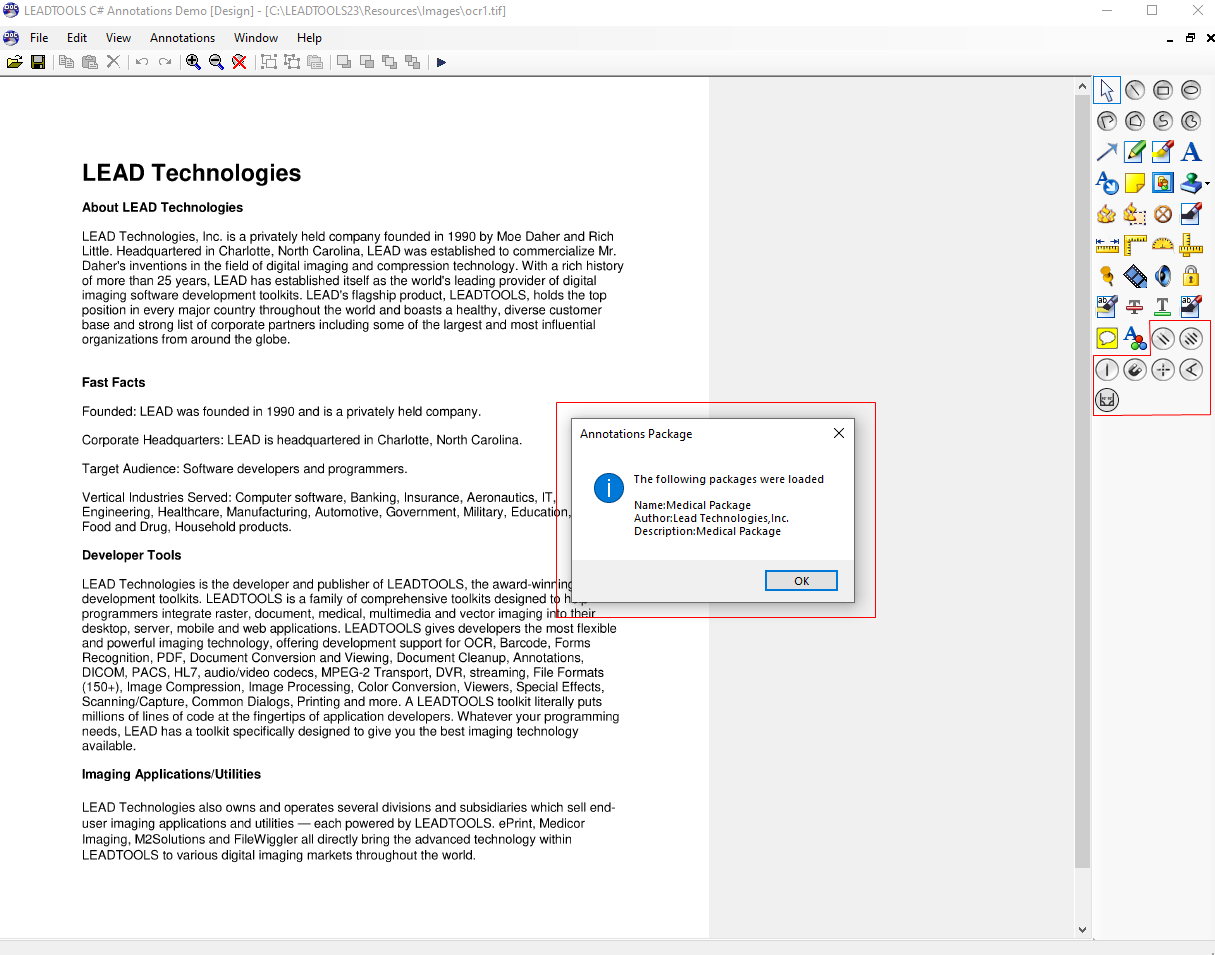Click the Zoom Out magnifier toolbar icon

click(216, 62)
